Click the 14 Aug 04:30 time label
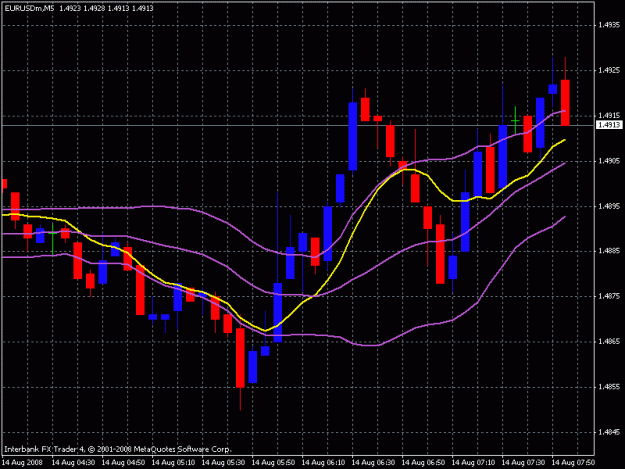625x469 pixels. click(x=73, y=463)
